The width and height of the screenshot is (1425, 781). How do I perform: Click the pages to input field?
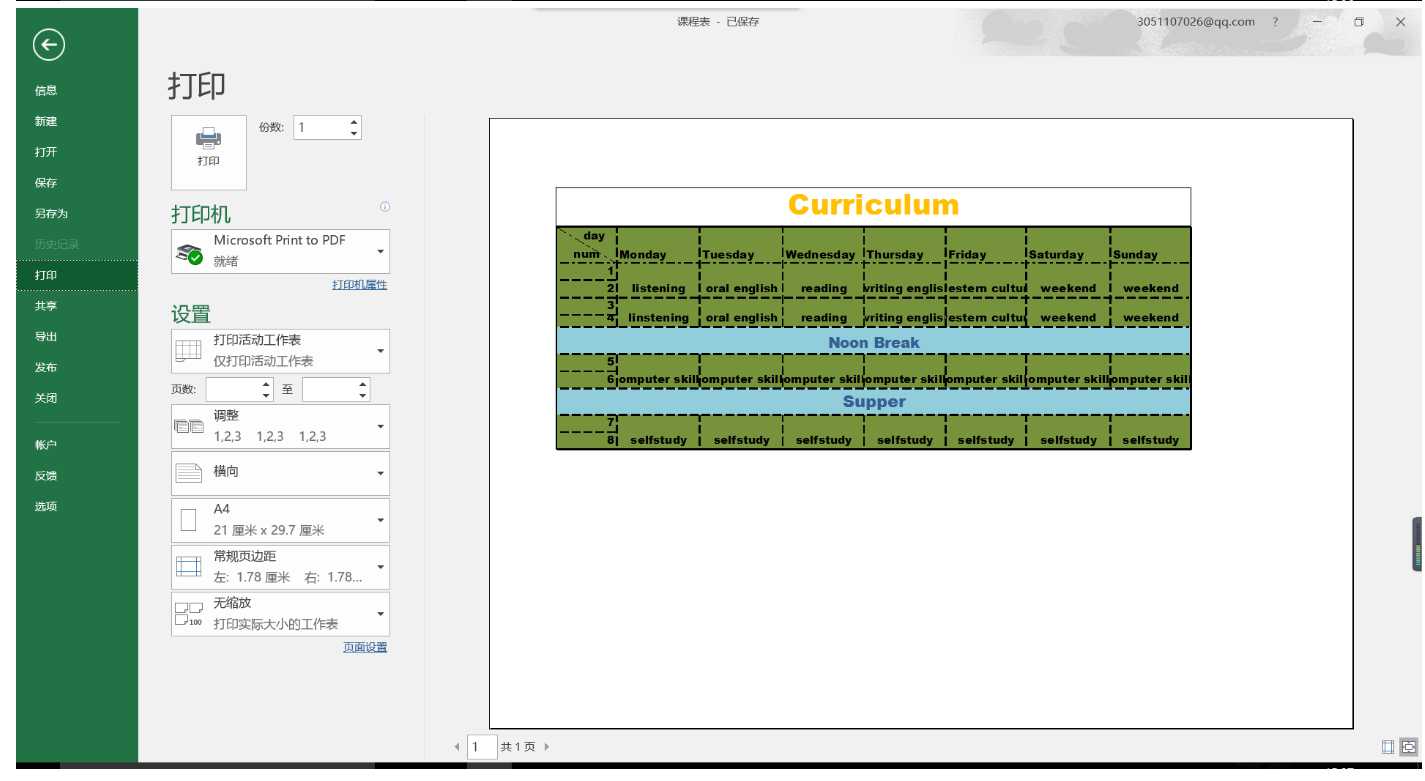[329, 389]
